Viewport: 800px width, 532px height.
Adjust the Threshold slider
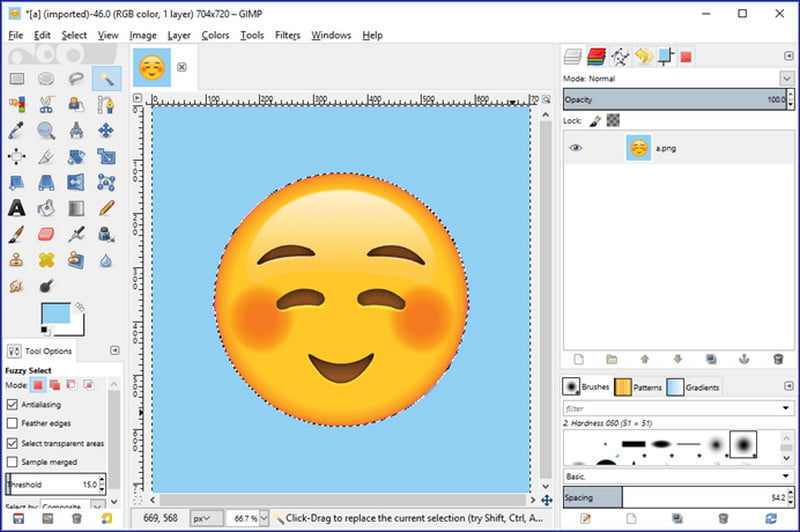point(52,484)
